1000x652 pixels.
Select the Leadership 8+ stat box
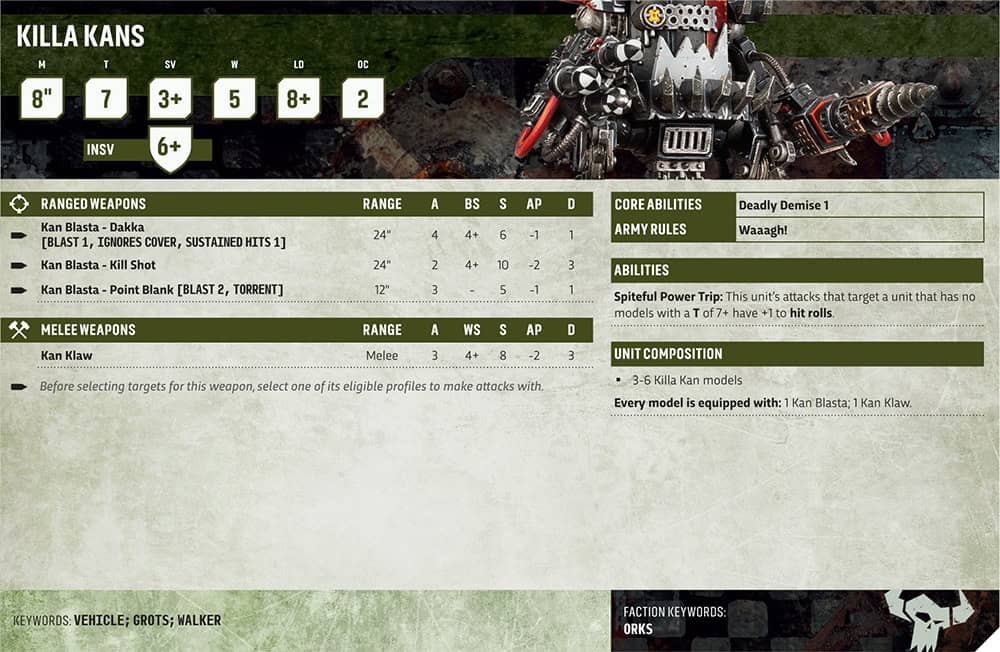(x=298, y=98)
